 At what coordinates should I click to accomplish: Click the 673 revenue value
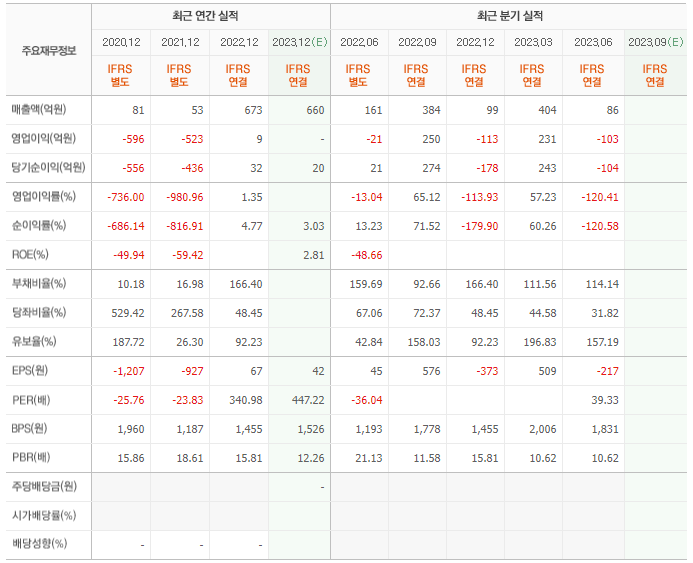[253, 110]
